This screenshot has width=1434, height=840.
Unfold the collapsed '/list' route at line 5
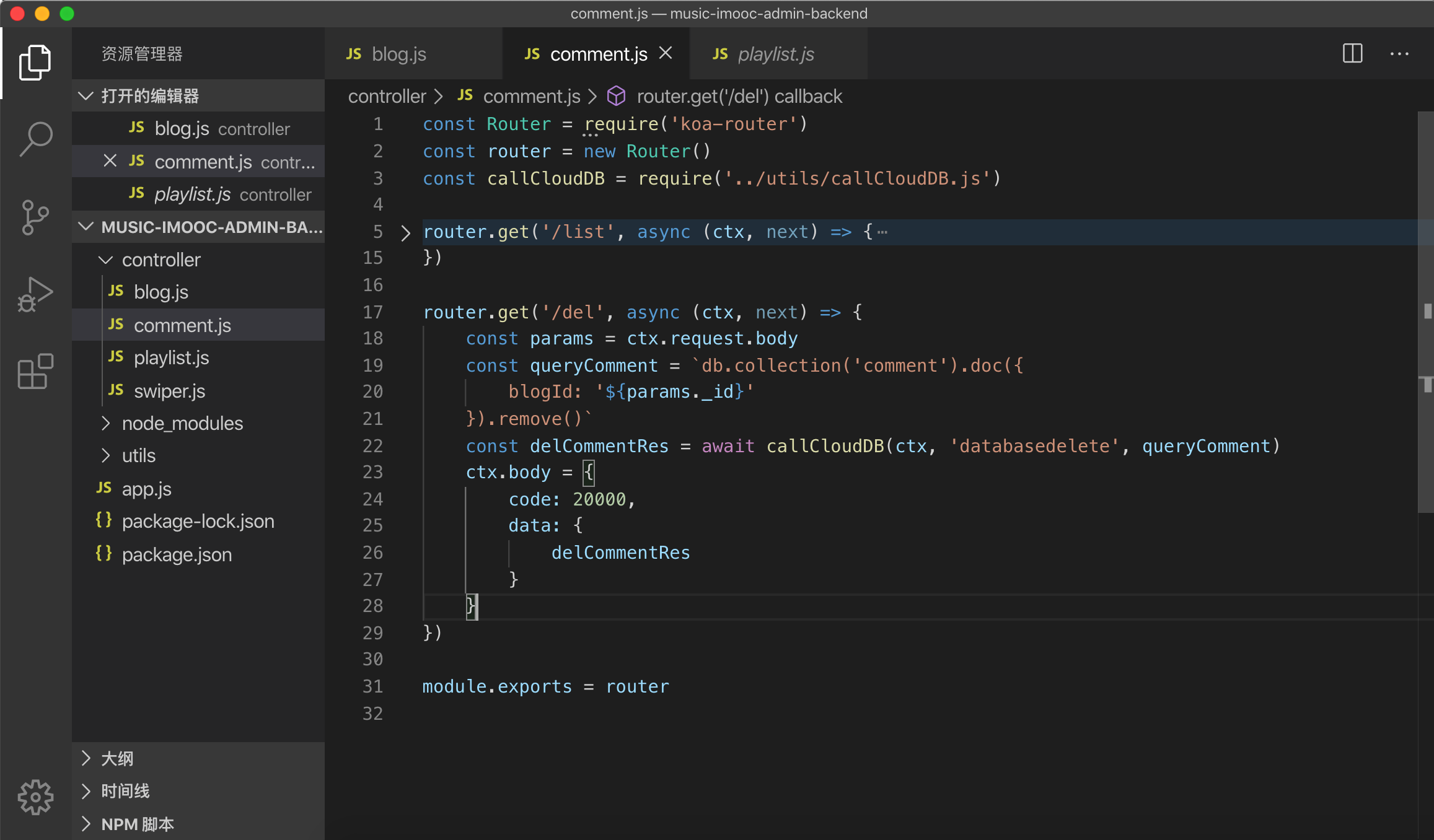click(x=406, y=233)
